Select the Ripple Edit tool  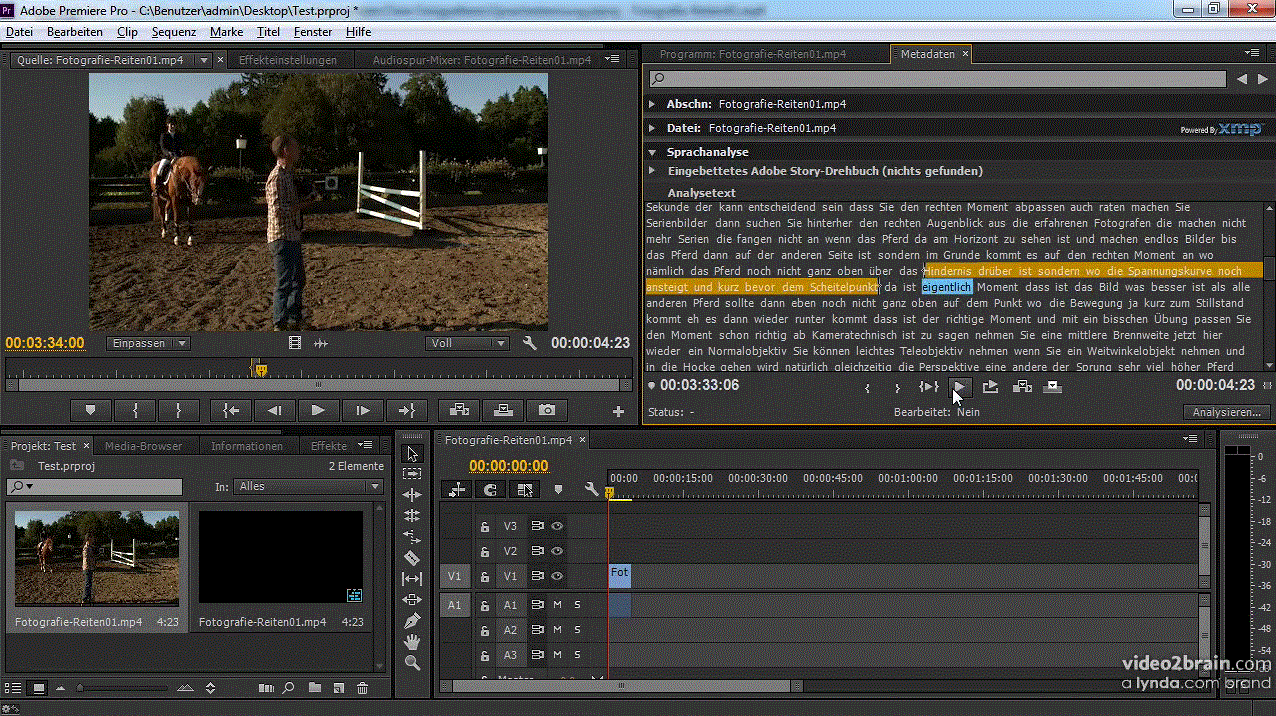tap(412, 495)
